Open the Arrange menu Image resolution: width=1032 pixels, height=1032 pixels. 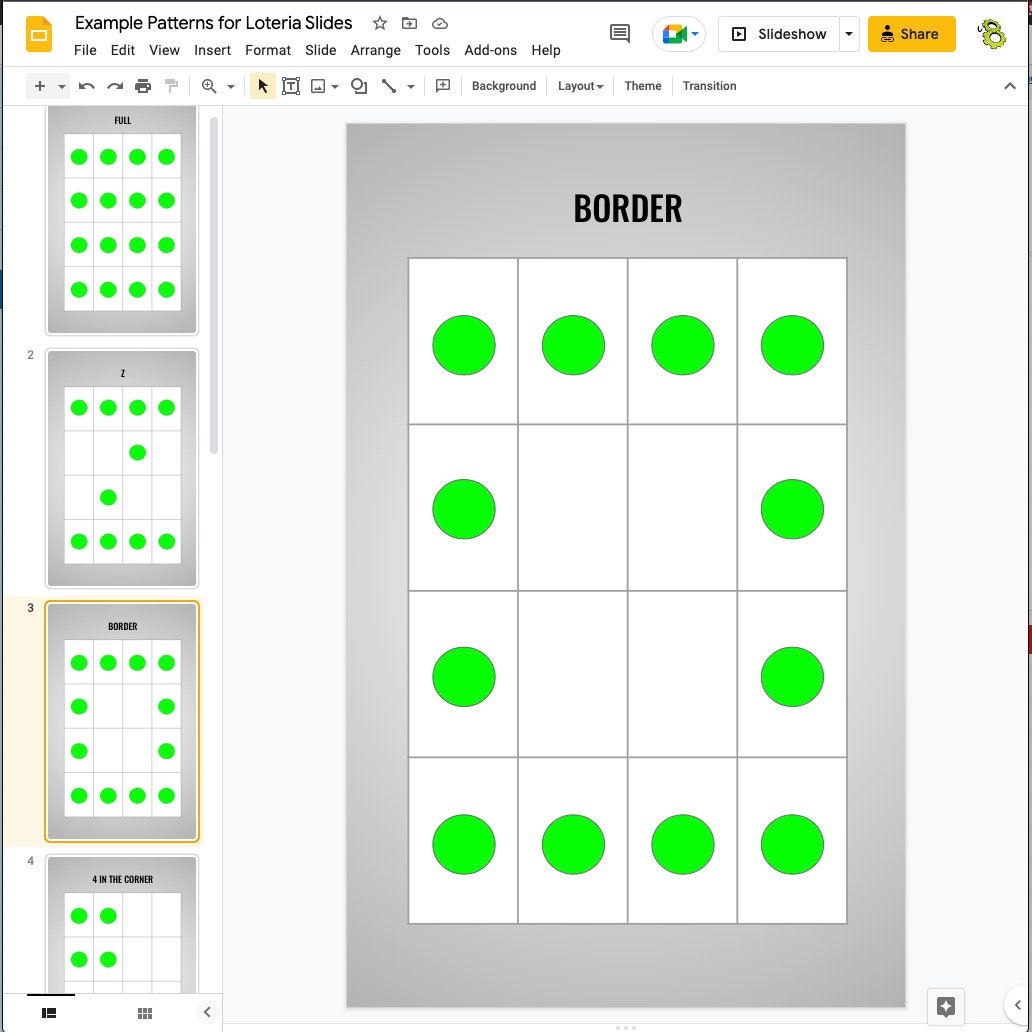click(x=376, y=50)
